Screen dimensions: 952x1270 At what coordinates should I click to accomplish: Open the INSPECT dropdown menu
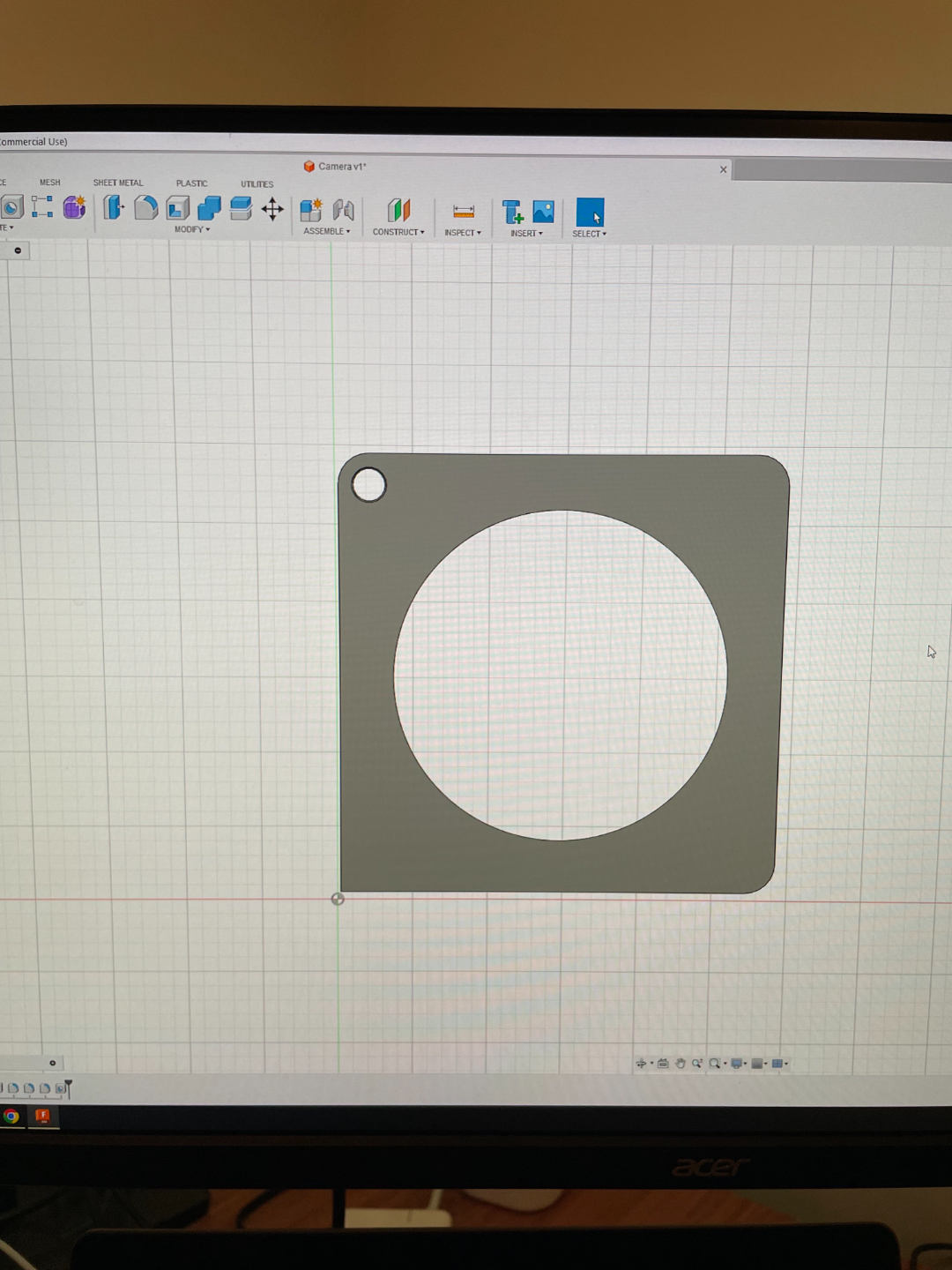coord(463,233)
